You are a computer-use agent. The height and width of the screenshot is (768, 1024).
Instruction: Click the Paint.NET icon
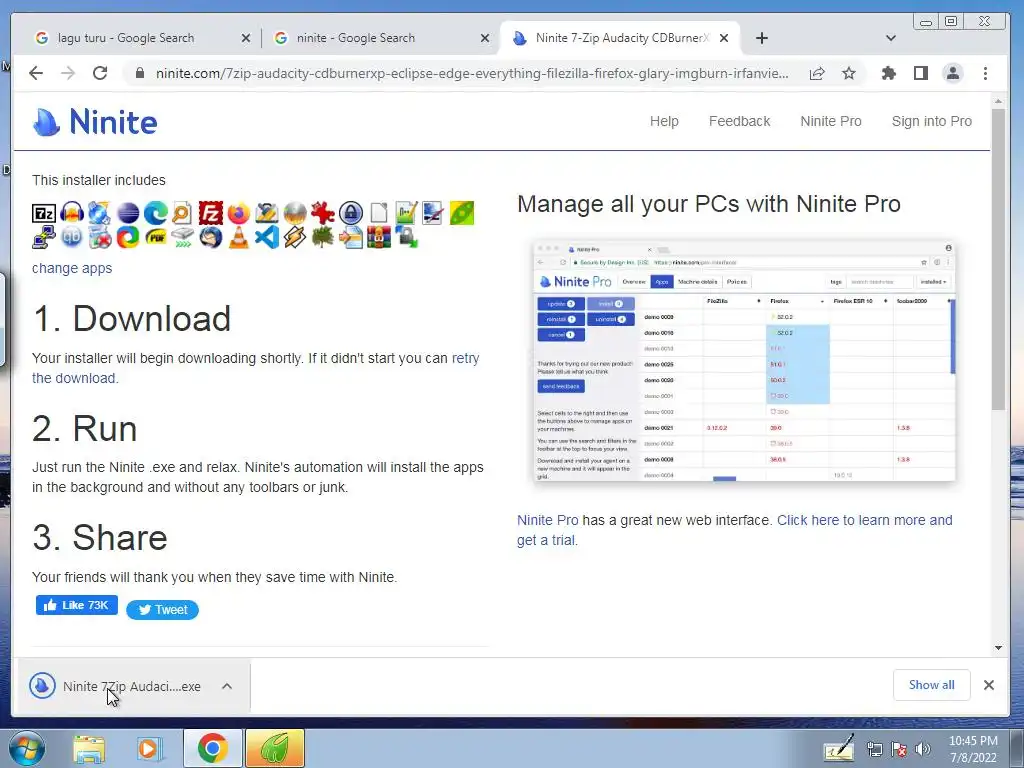click(x=434, y=213)
